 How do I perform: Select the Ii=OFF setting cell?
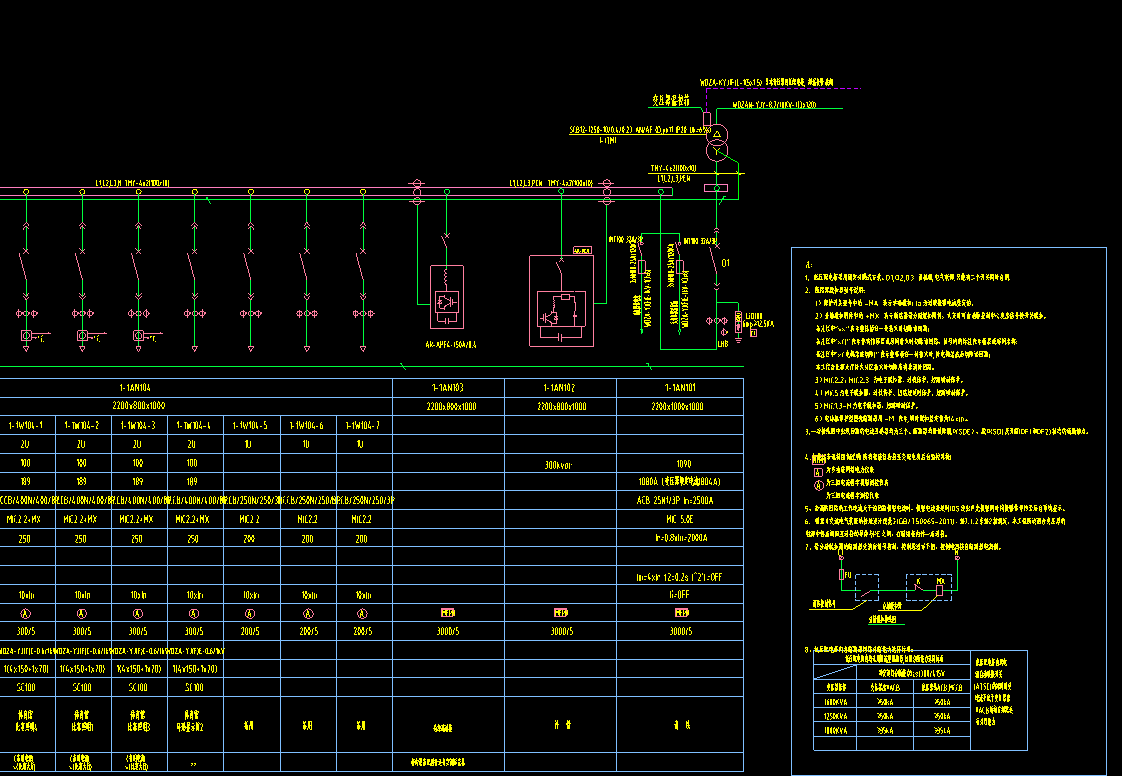pos(680,593)
